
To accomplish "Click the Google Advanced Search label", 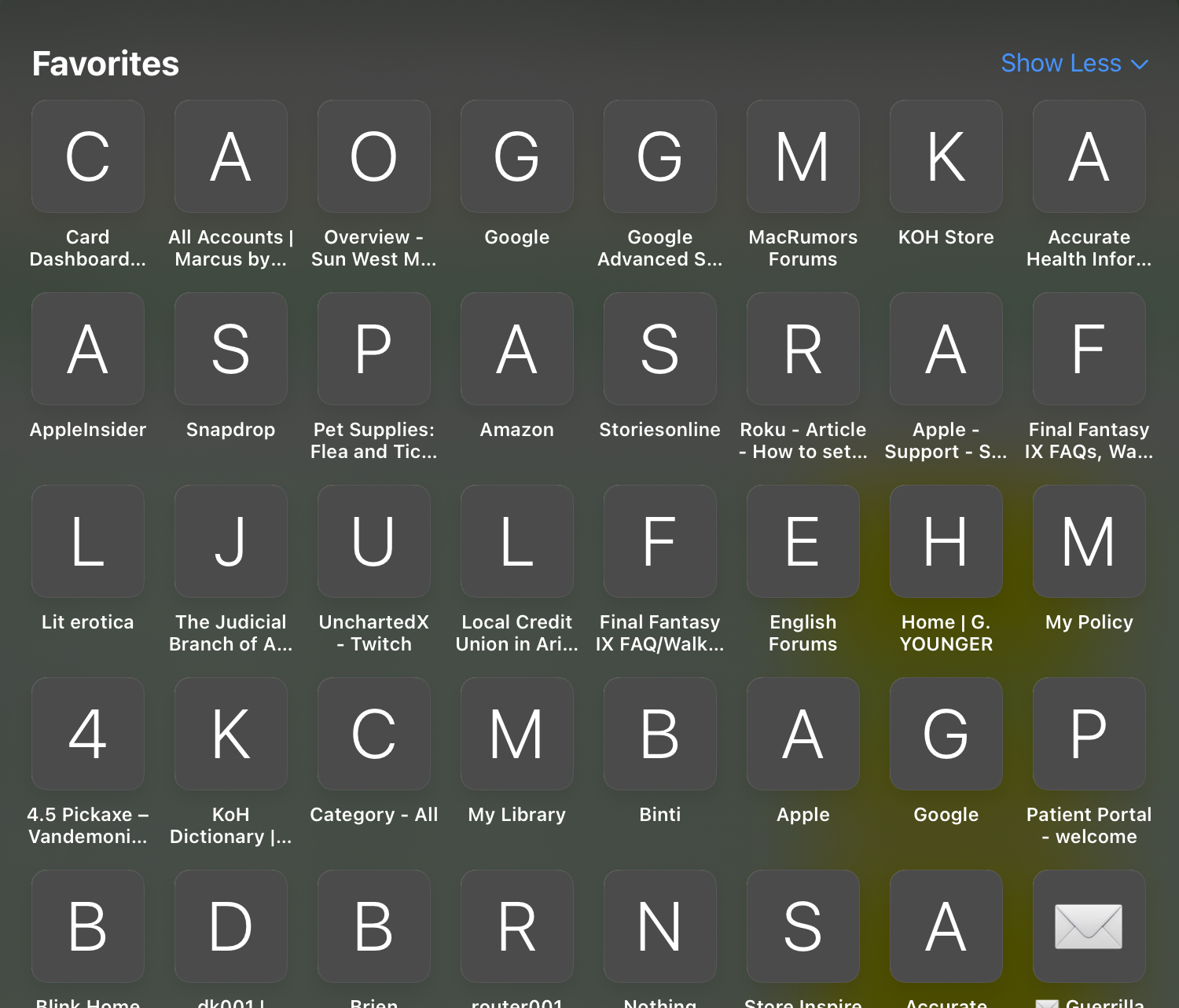I will click(659, 248).
